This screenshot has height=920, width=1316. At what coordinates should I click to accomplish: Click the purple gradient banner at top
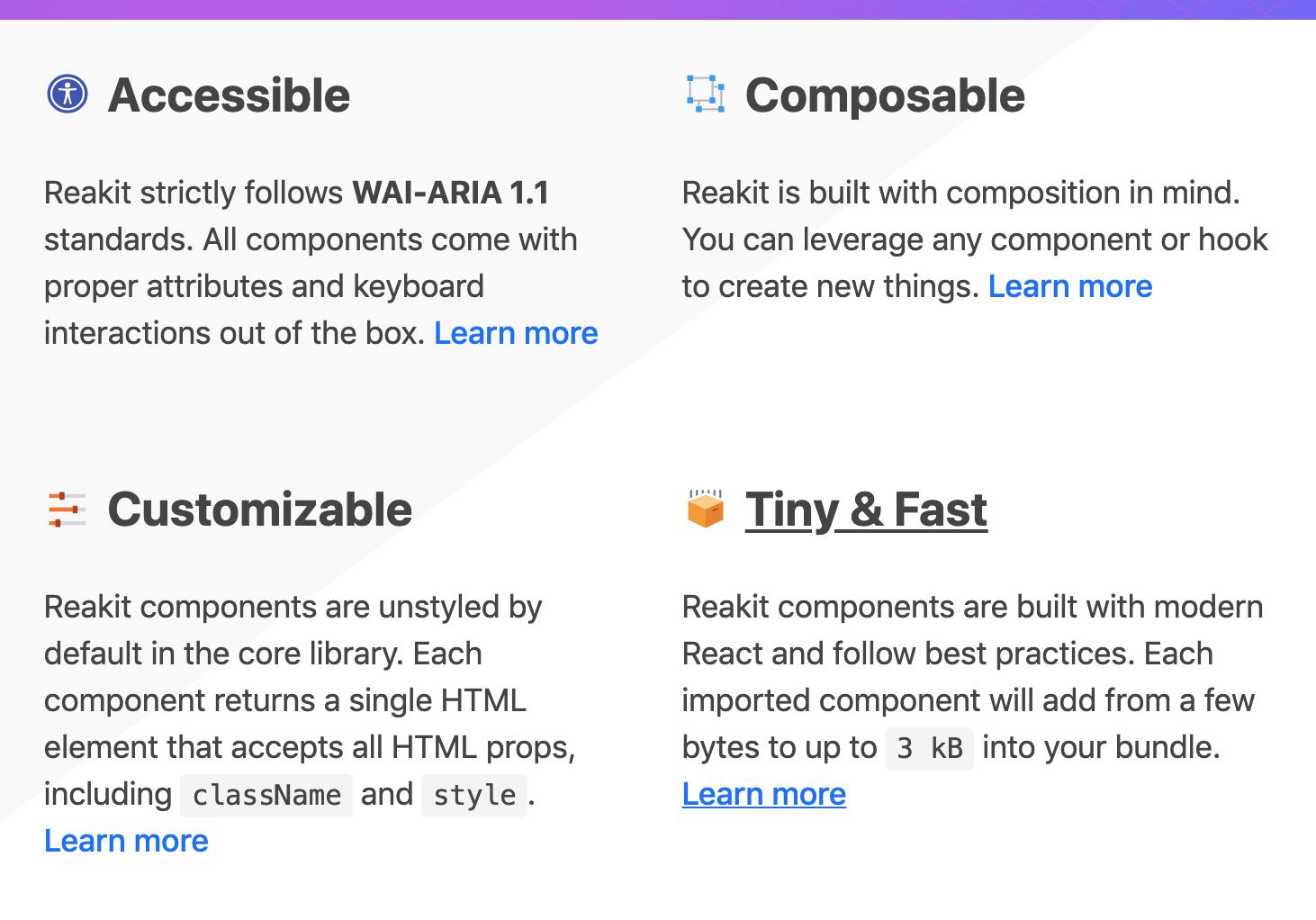658,9
